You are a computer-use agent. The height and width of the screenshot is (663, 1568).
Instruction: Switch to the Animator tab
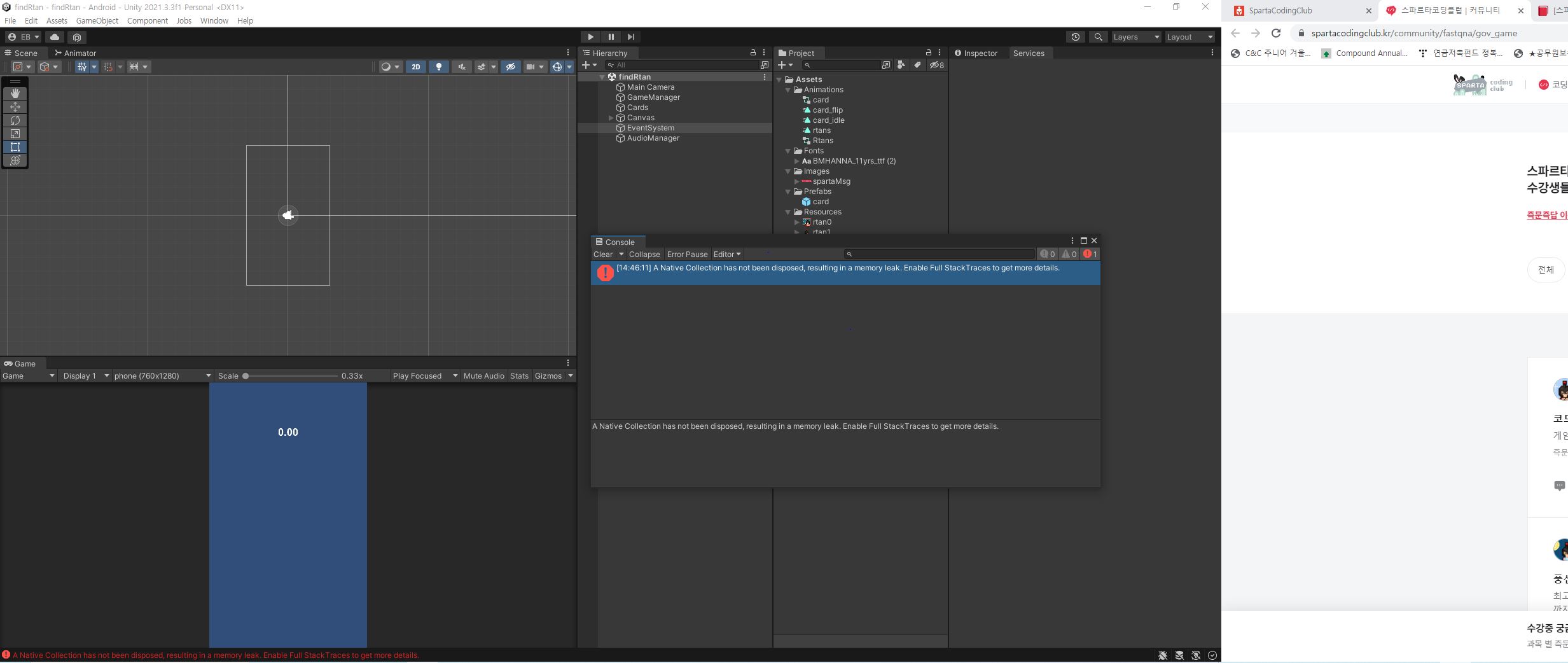(x=75, y=53)
